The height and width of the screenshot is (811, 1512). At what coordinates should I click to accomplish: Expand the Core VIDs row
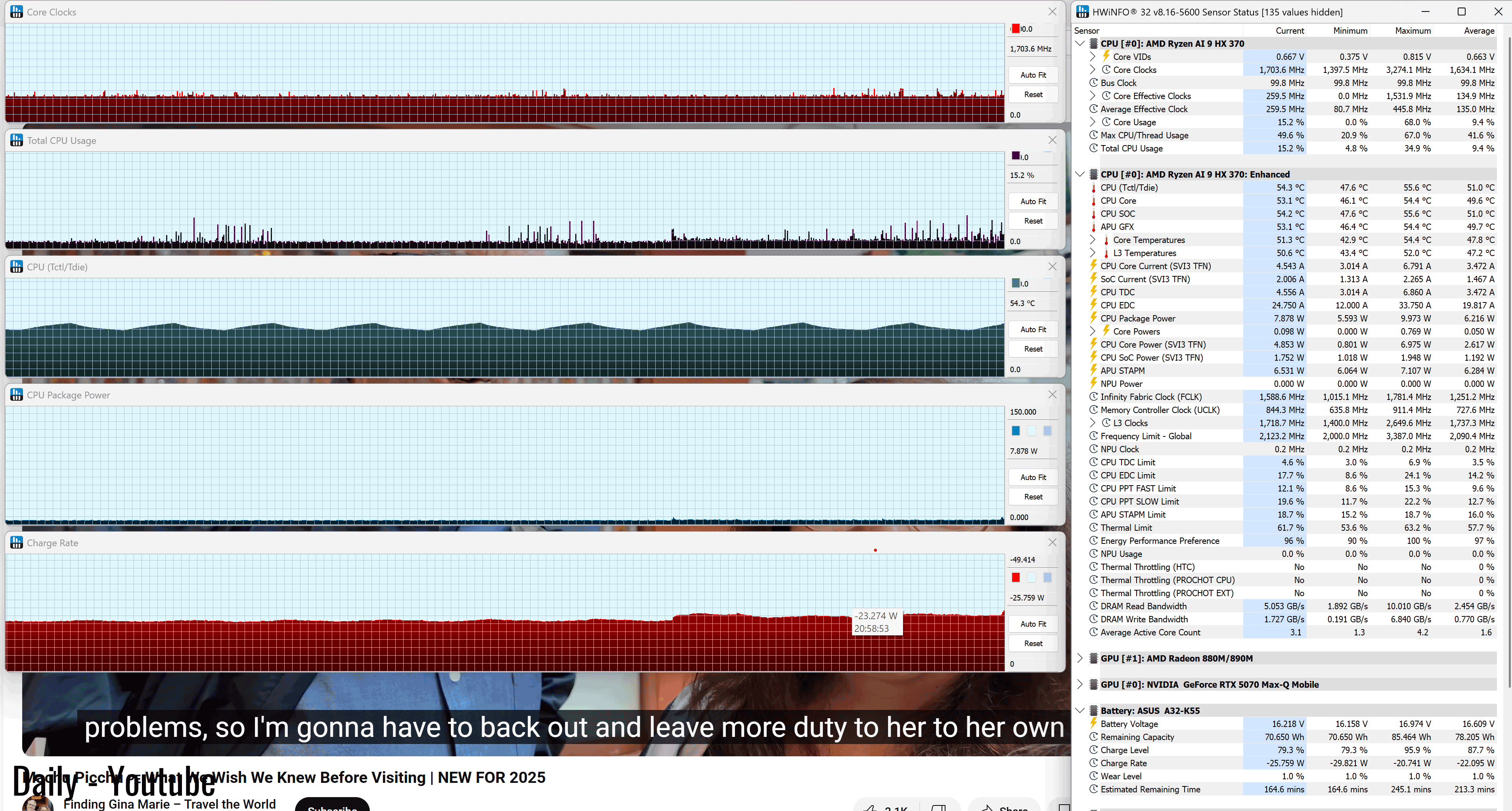coord(1092,56)
